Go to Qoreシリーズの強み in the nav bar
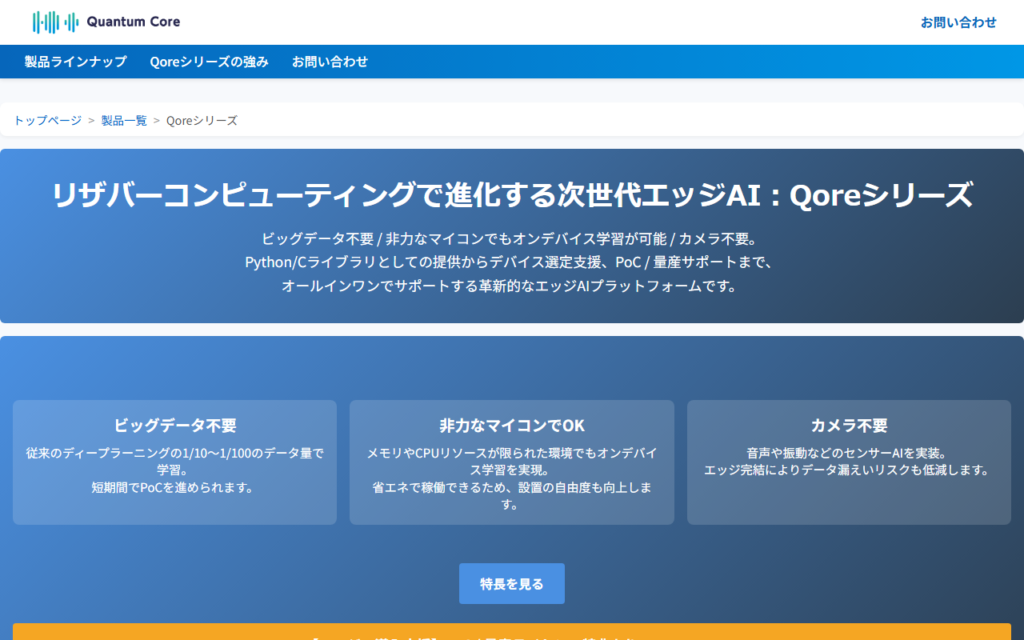This screenshot has width=1024, height=640. click(209, 62)
